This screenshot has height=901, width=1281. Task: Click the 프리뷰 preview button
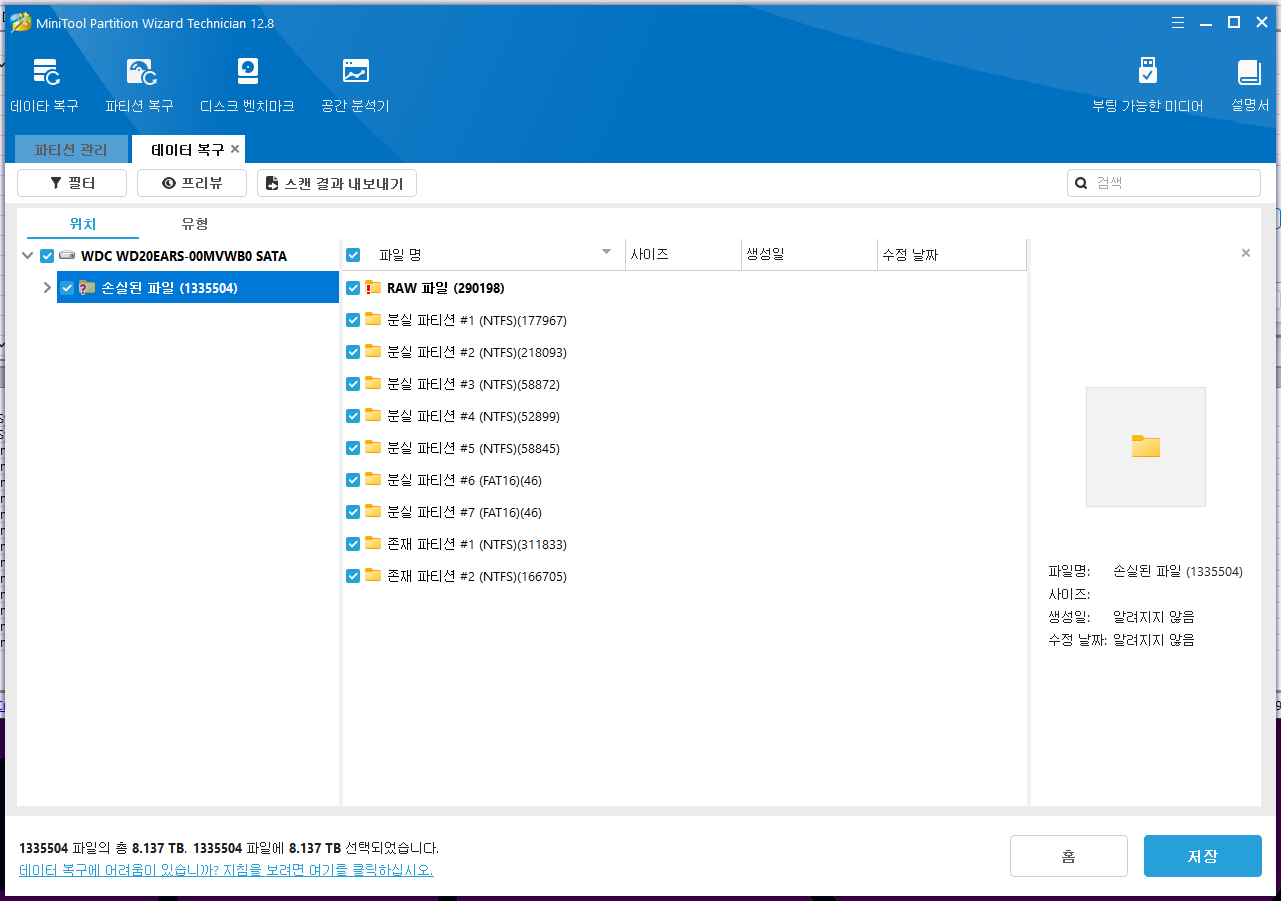(192, 183)
